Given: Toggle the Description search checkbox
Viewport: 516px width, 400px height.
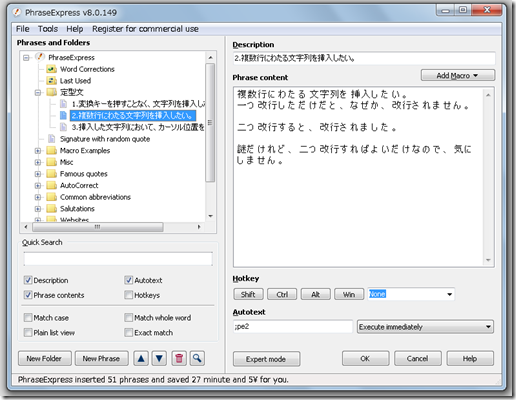Looking at the screenshot, I should (x=28, y=280).
